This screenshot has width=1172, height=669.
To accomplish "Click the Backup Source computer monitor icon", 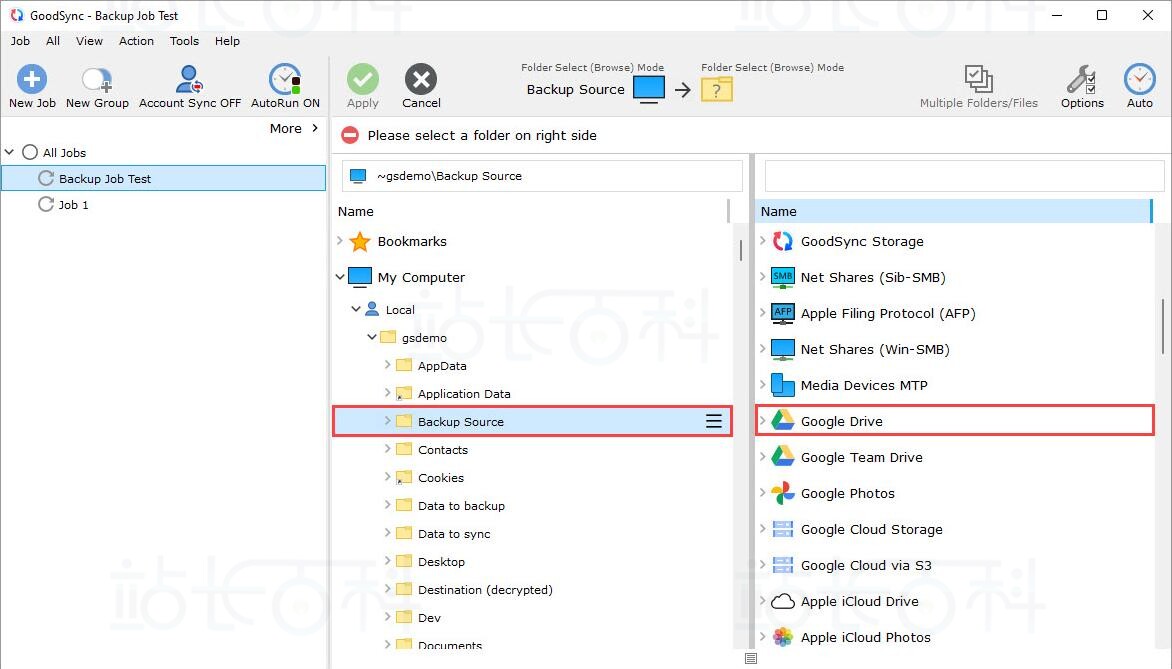I will coord(649,89).
